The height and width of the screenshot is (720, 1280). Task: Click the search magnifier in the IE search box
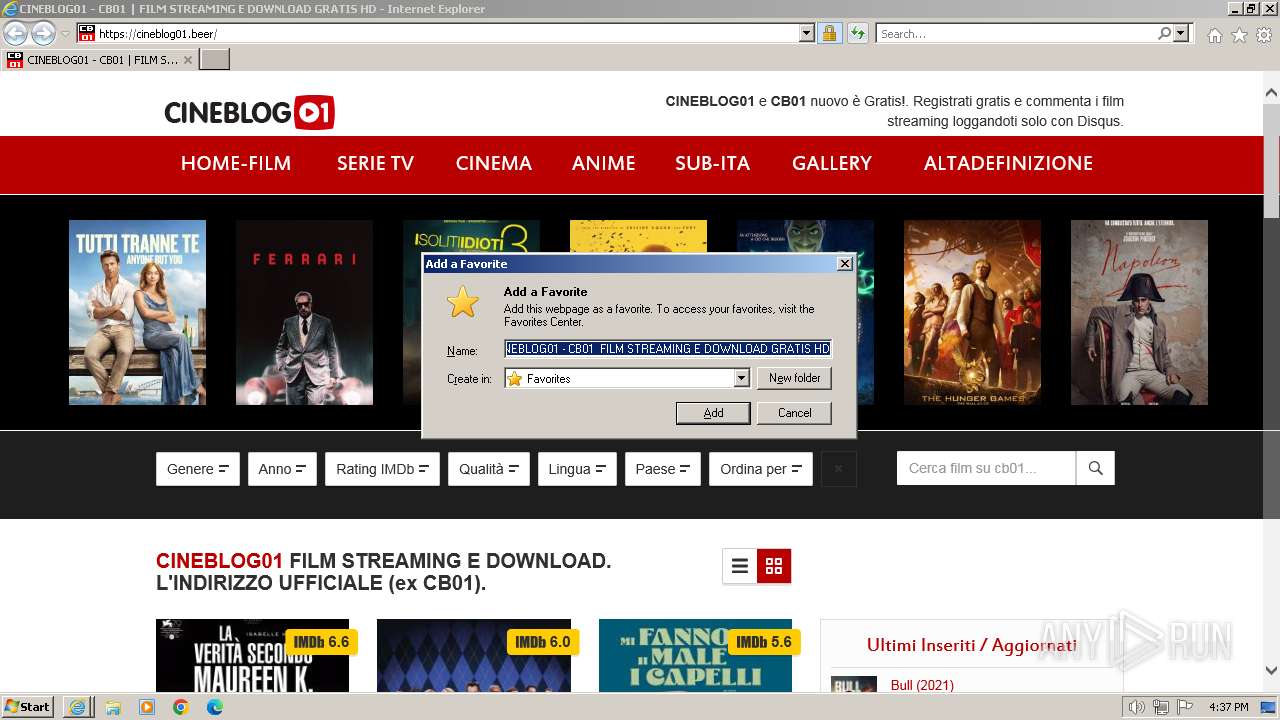point(1164,34)
